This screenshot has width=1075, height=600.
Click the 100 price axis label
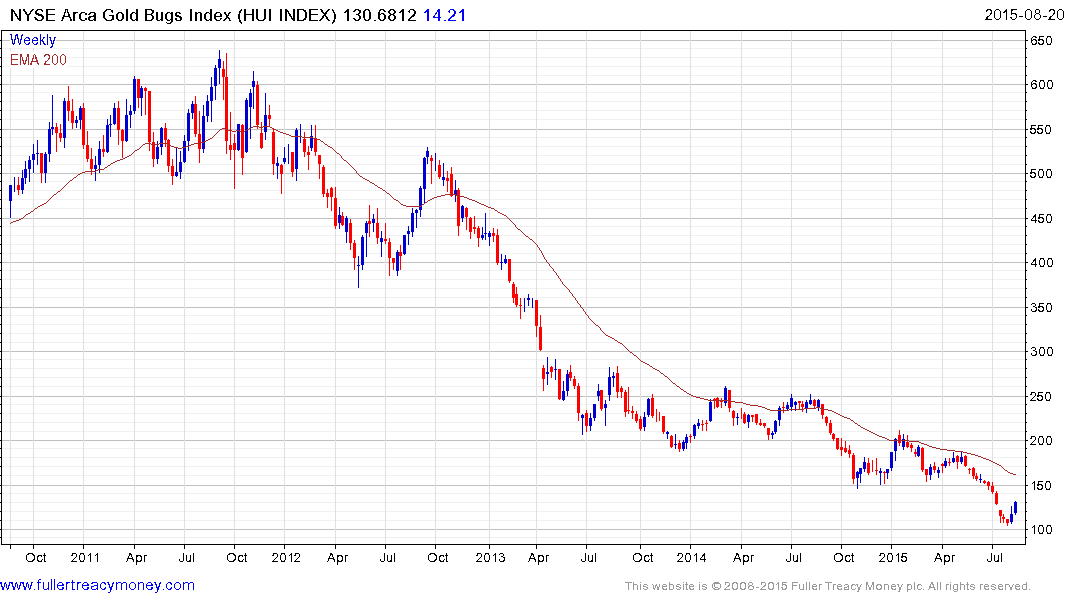click(1041, 529)
